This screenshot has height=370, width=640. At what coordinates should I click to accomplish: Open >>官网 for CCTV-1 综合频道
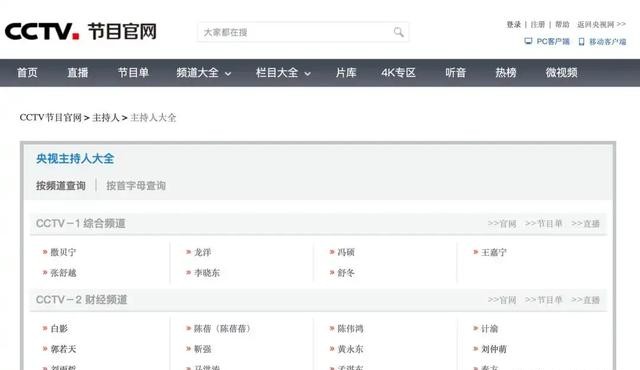[x=502, y=224]
